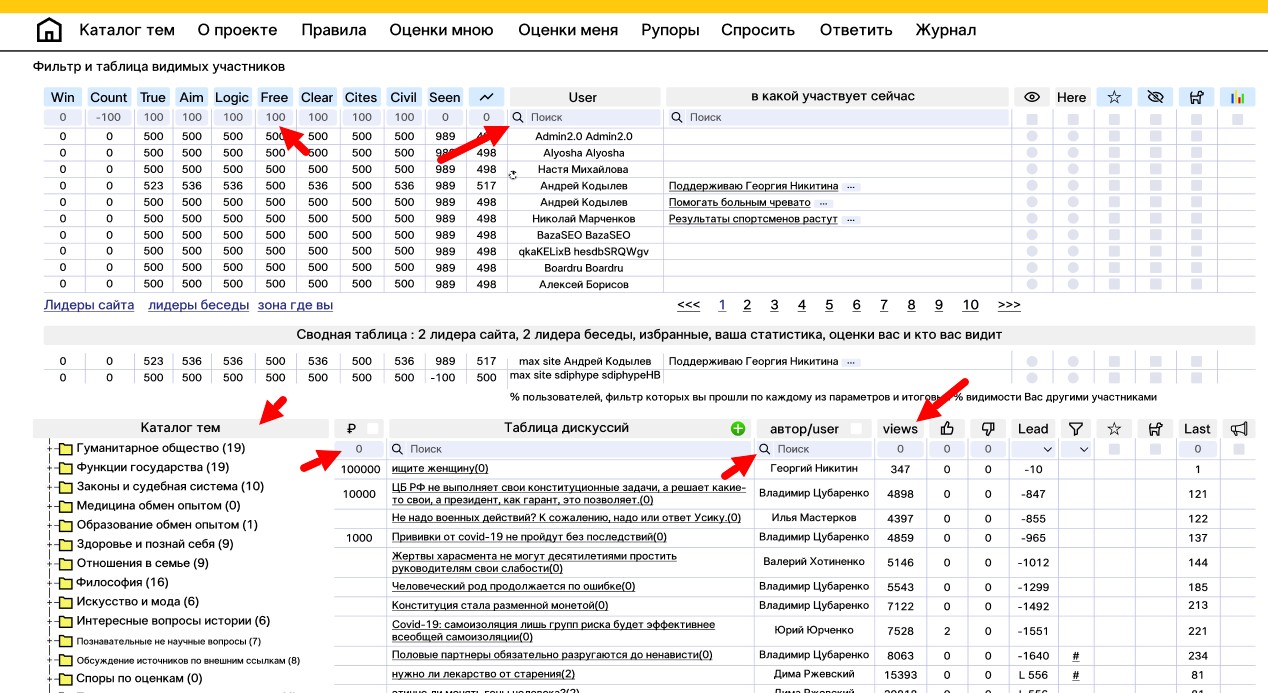Check the filter checkbox under the eye icon column

tap(1032, 118)
